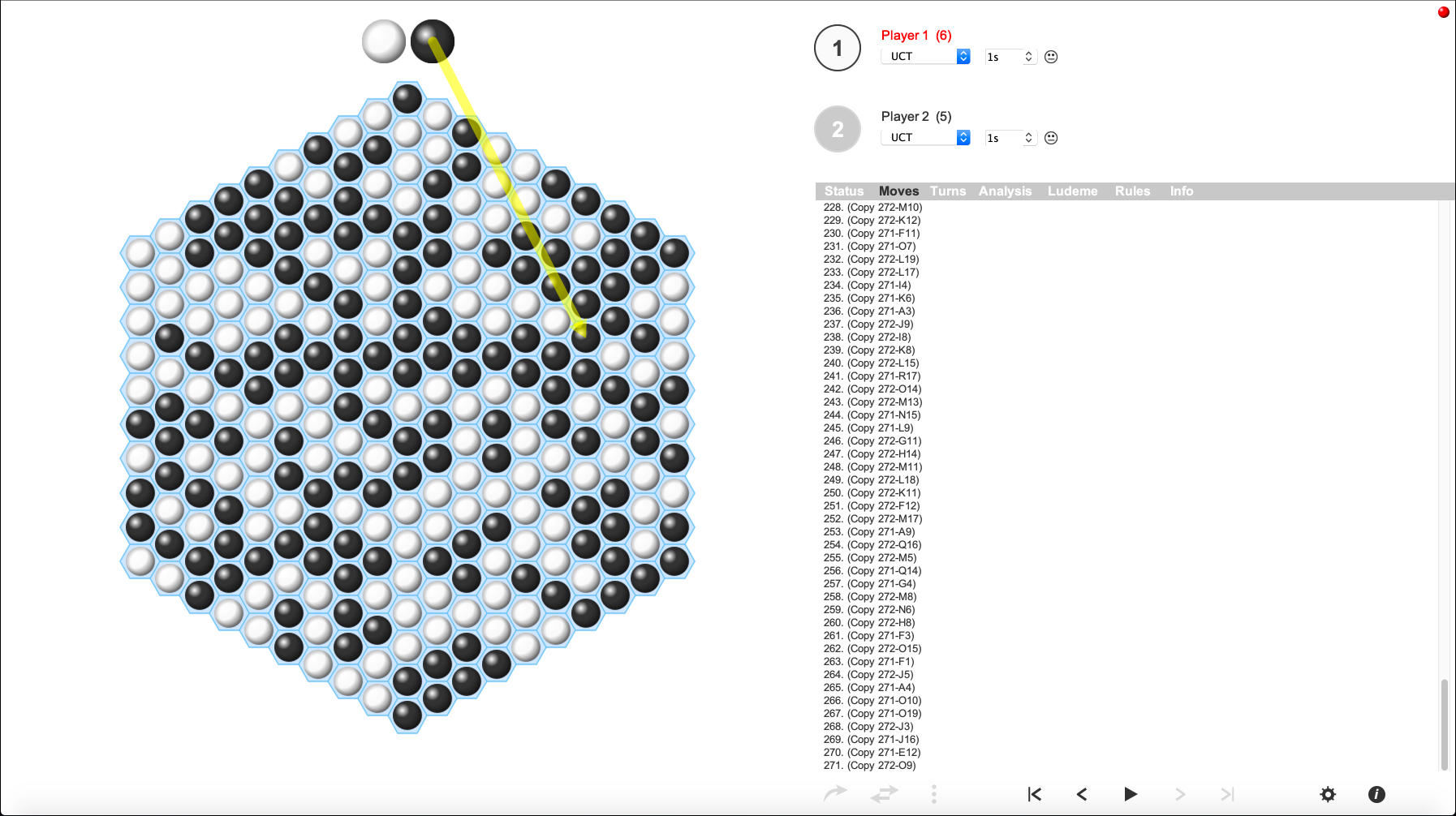Viewport: 1456px width, 816px height.
Task: Select move '263. (Copy 271-F1)'
Action: (x=869, y=662)
